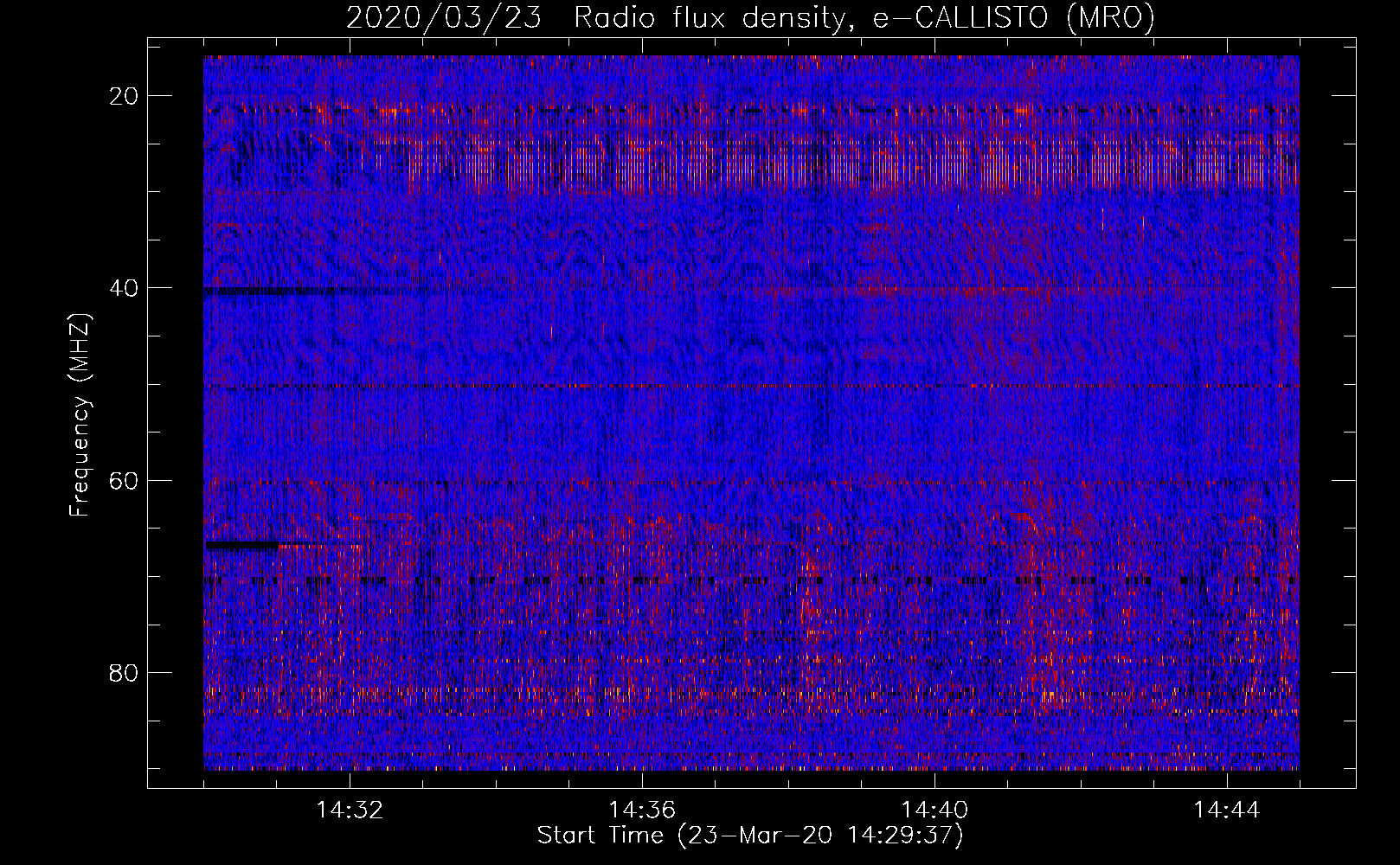Image resolution: width=1400 pixels, height=865 pixels.
Task: Click the plot title '2020/03/23 Radio flux density'
Action: pos(750,16)
